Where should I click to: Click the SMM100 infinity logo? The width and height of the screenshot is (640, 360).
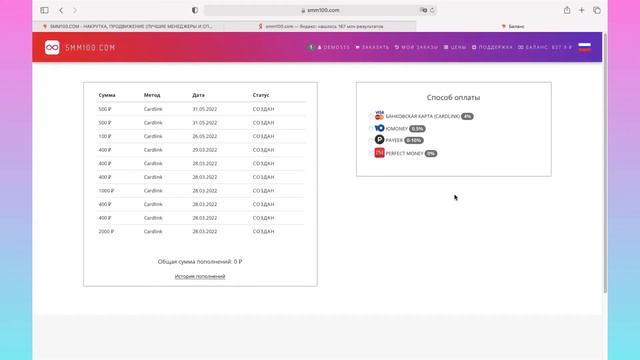[x=52, y=47]
